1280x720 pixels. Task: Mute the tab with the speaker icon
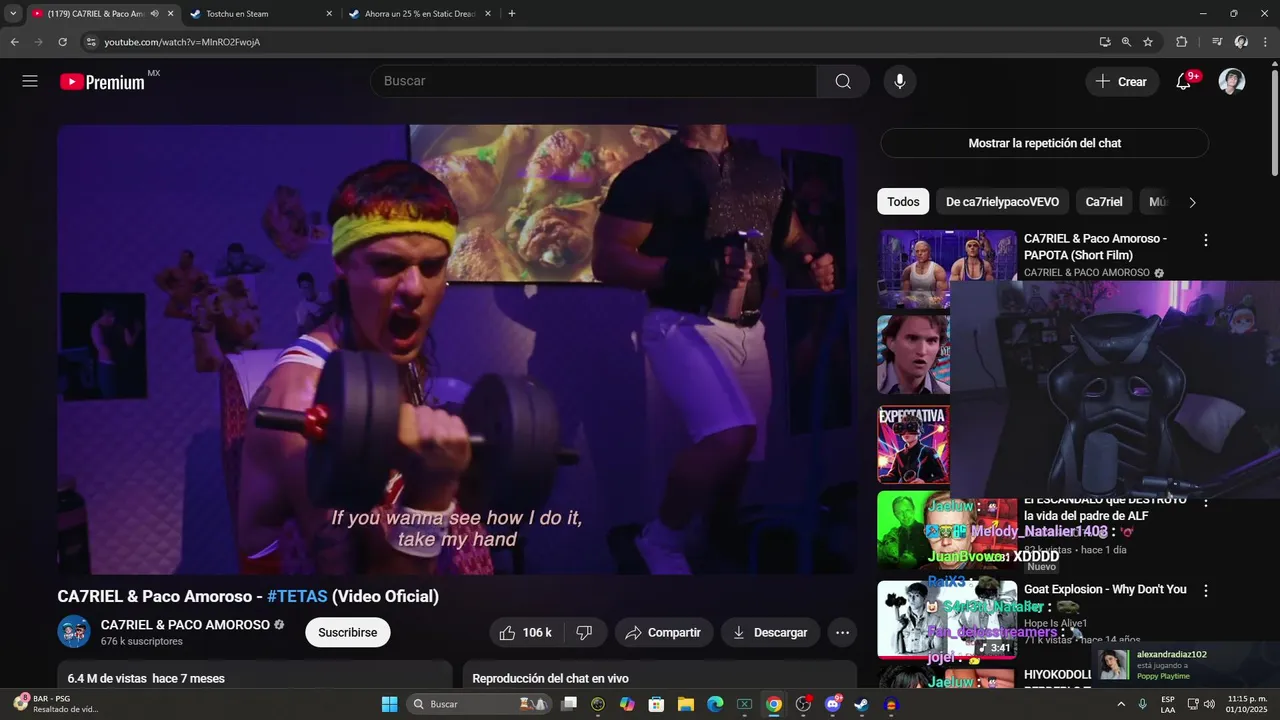click(154, 14)
